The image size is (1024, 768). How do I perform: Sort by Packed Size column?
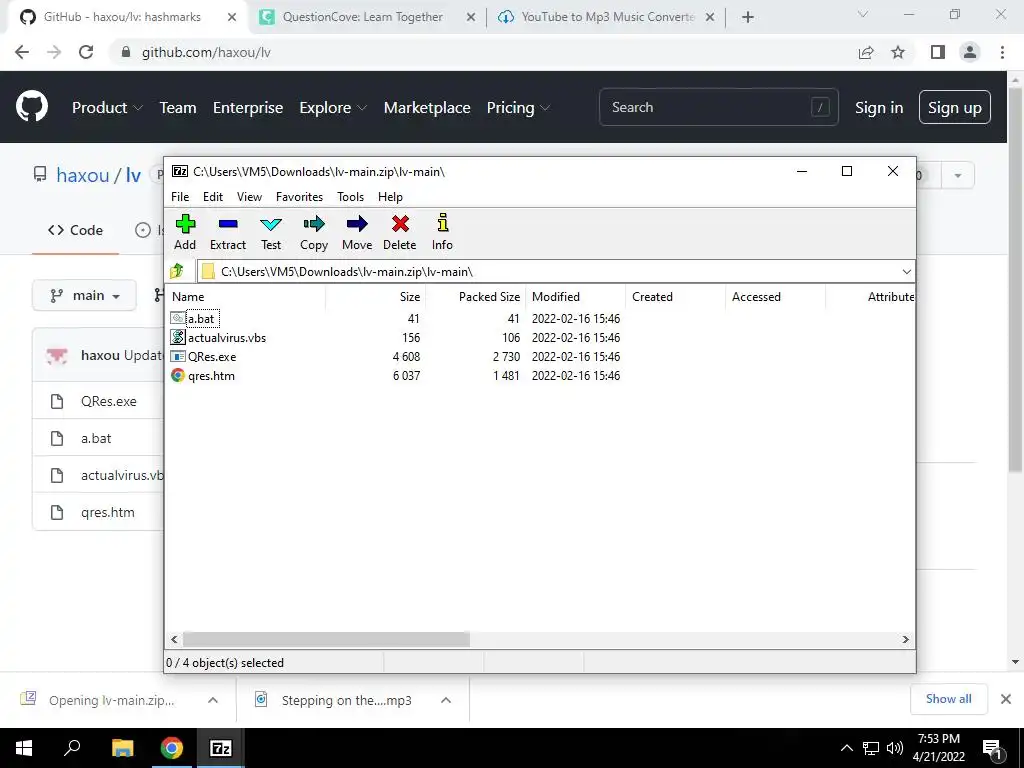475,296
